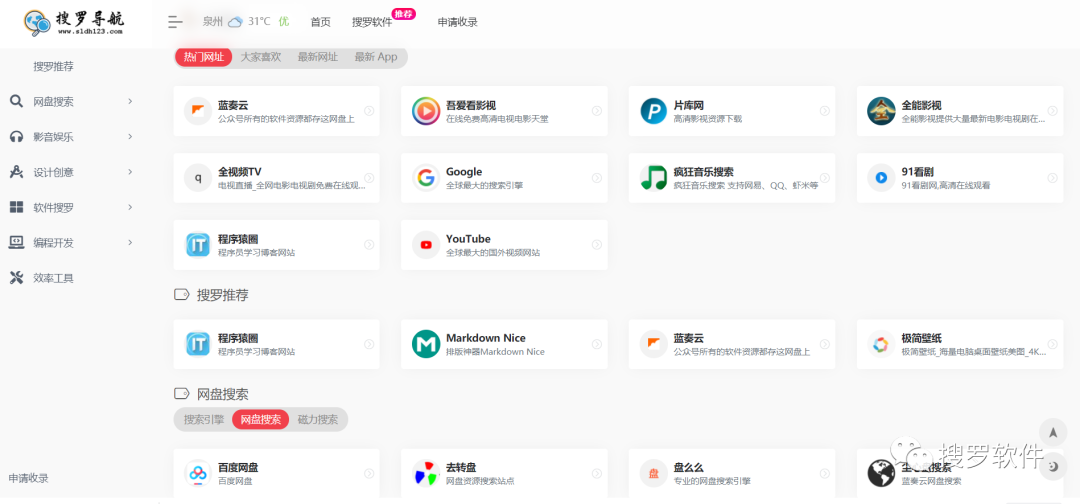Open the 去转盘 colored icon
Screen dimensions: 1080x504
tap(426, 473)
